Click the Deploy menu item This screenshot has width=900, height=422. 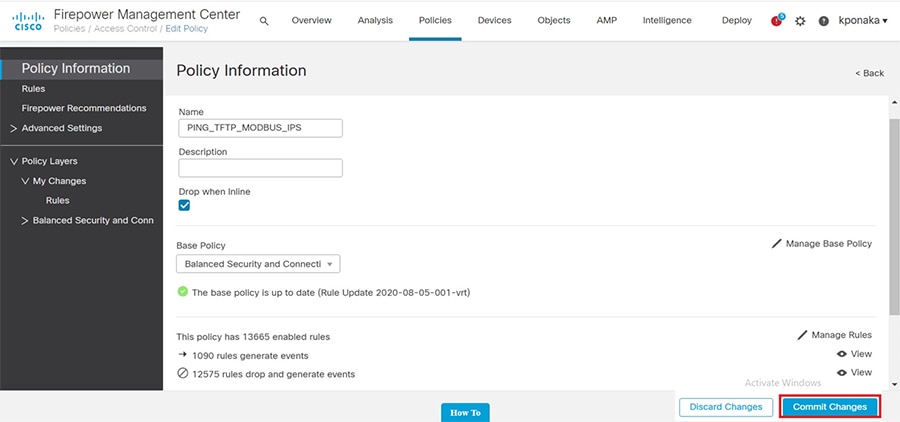point(736,20)
